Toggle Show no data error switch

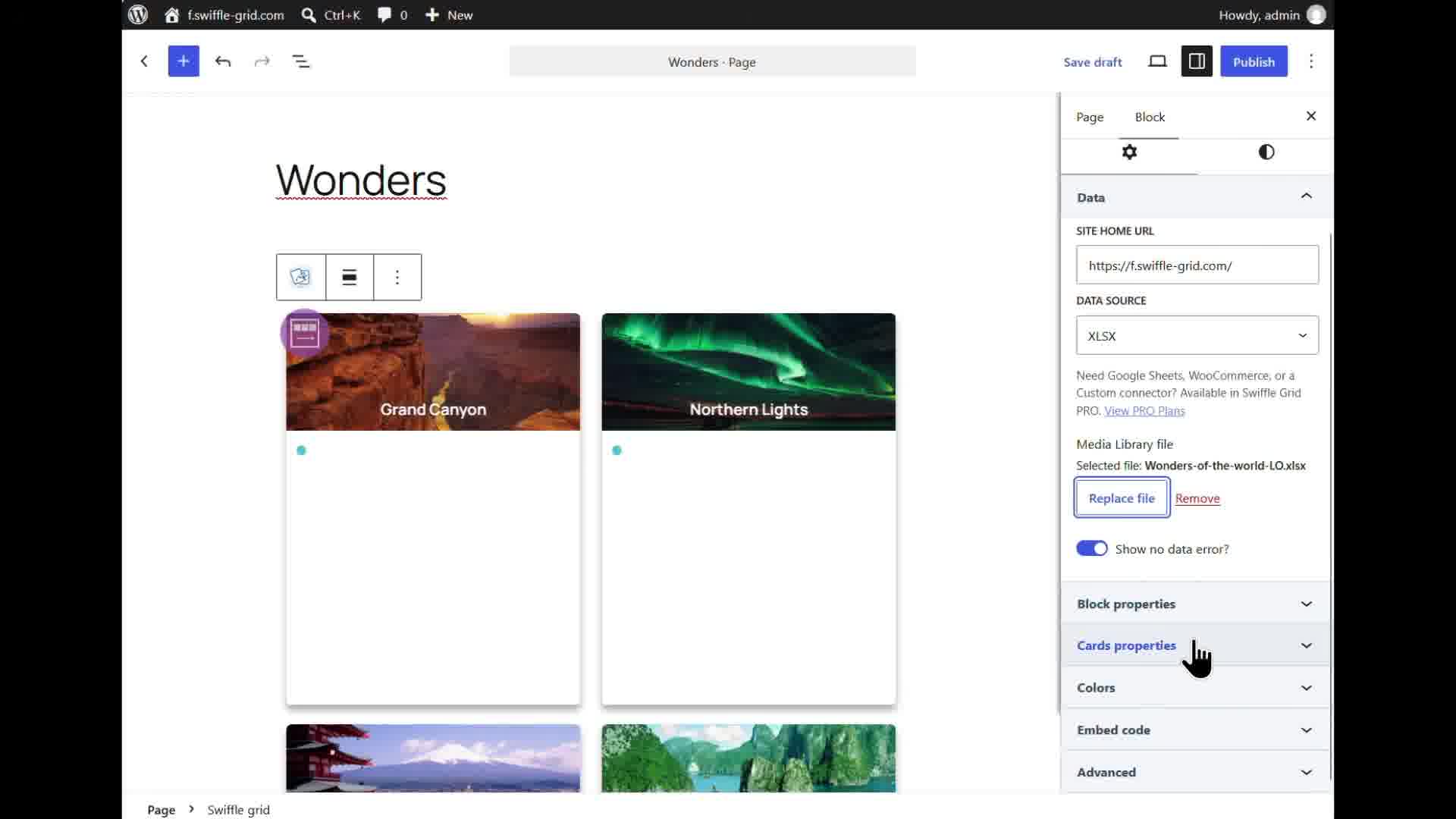tap(1092, 548)
